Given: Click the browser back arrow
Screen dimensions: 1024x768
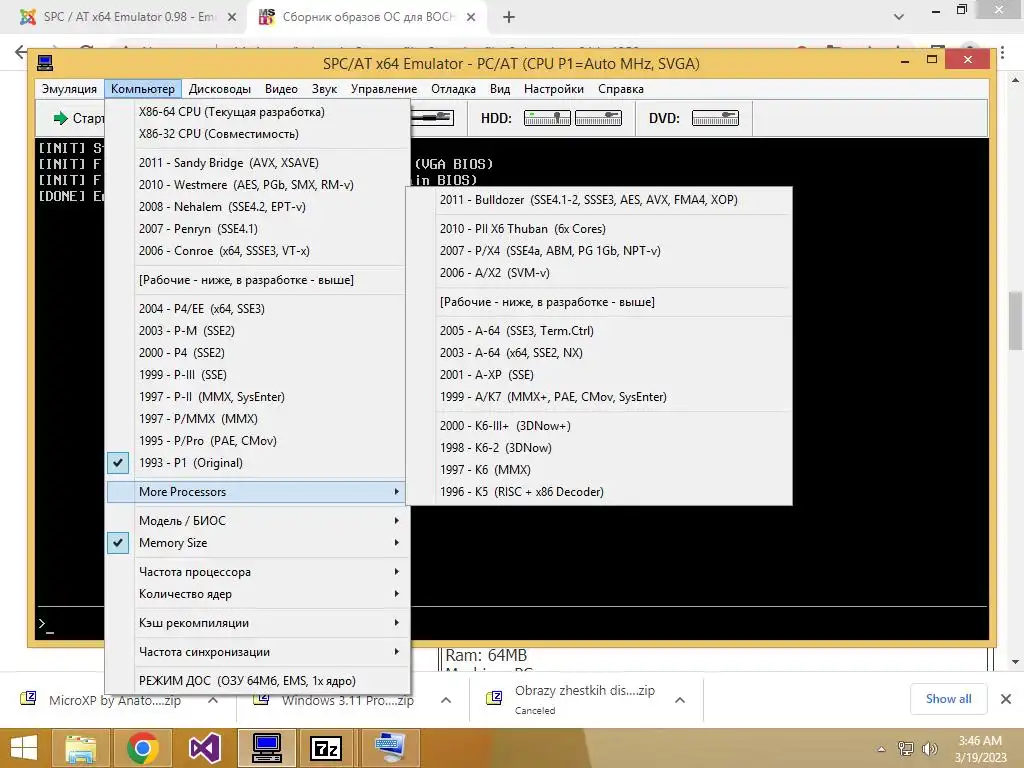Looking at the screenshot, I should (x=21, y=52).
